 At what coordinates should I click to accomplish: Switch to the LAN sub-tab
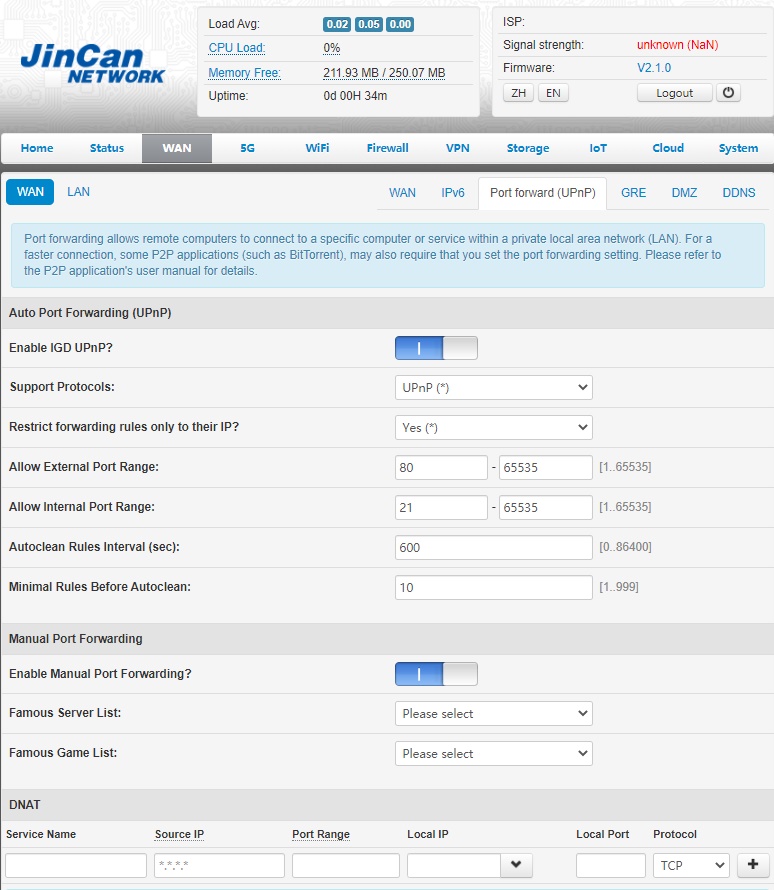[78, 192]
